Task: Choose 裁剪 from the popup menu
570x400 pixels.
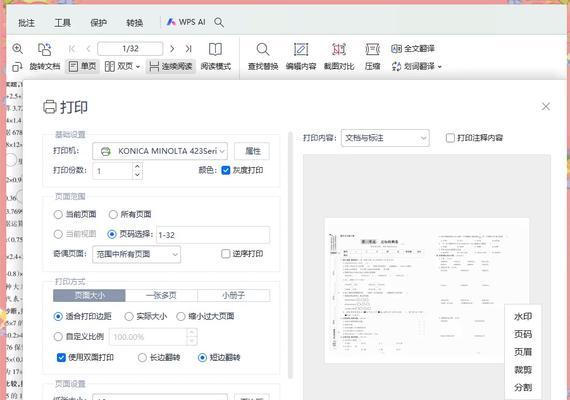Action: [523, 370]
